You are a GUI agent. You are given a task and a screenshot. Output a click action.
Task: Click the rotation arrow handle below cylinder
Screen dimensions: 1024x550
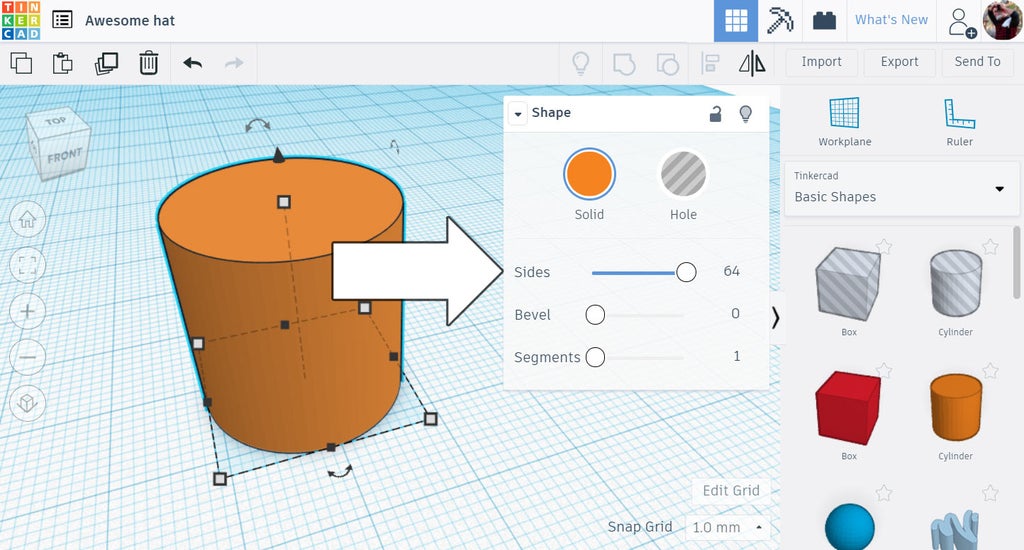[340, 471]
